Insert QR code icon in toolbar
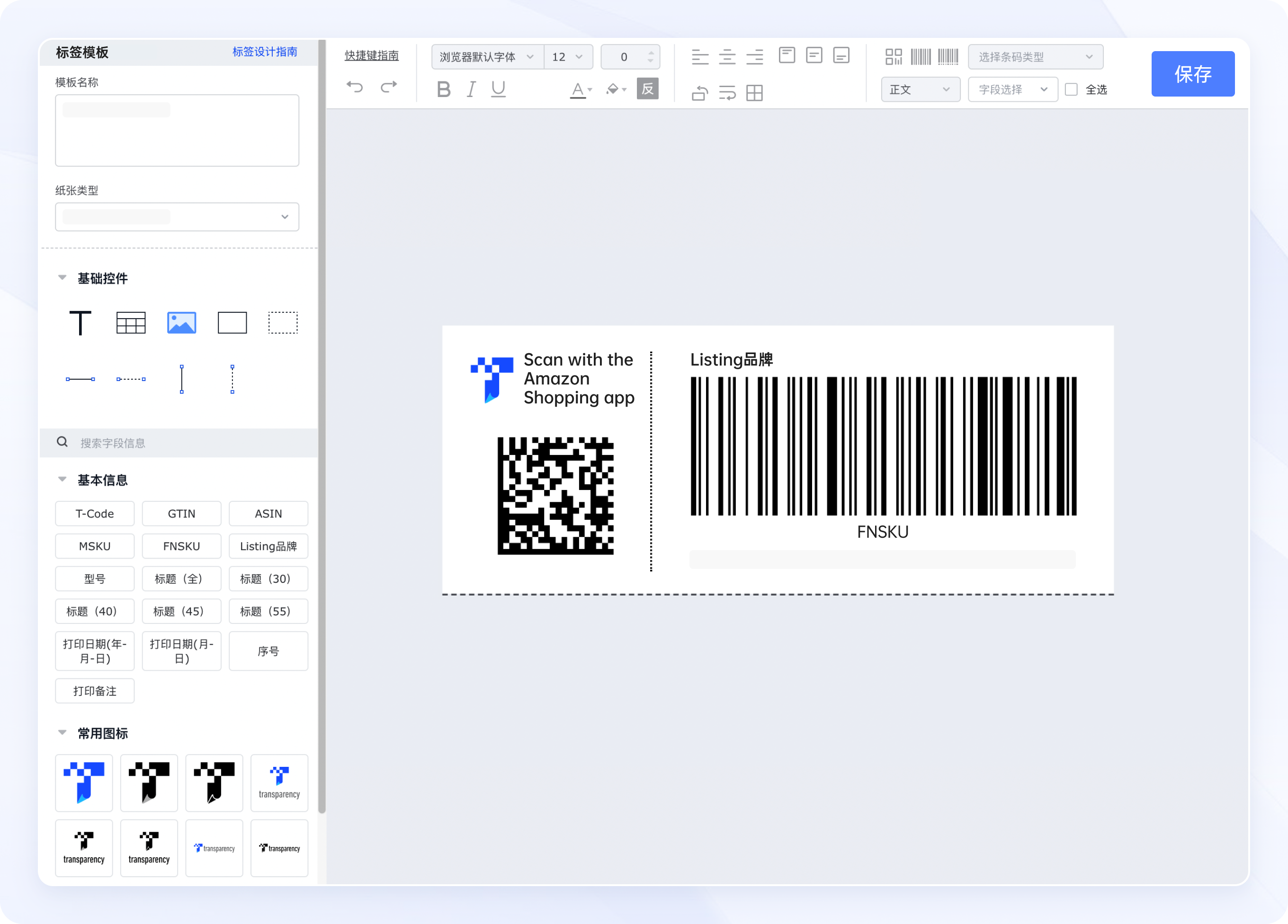Screen dimensions: 1288x924 click(894, 57)
